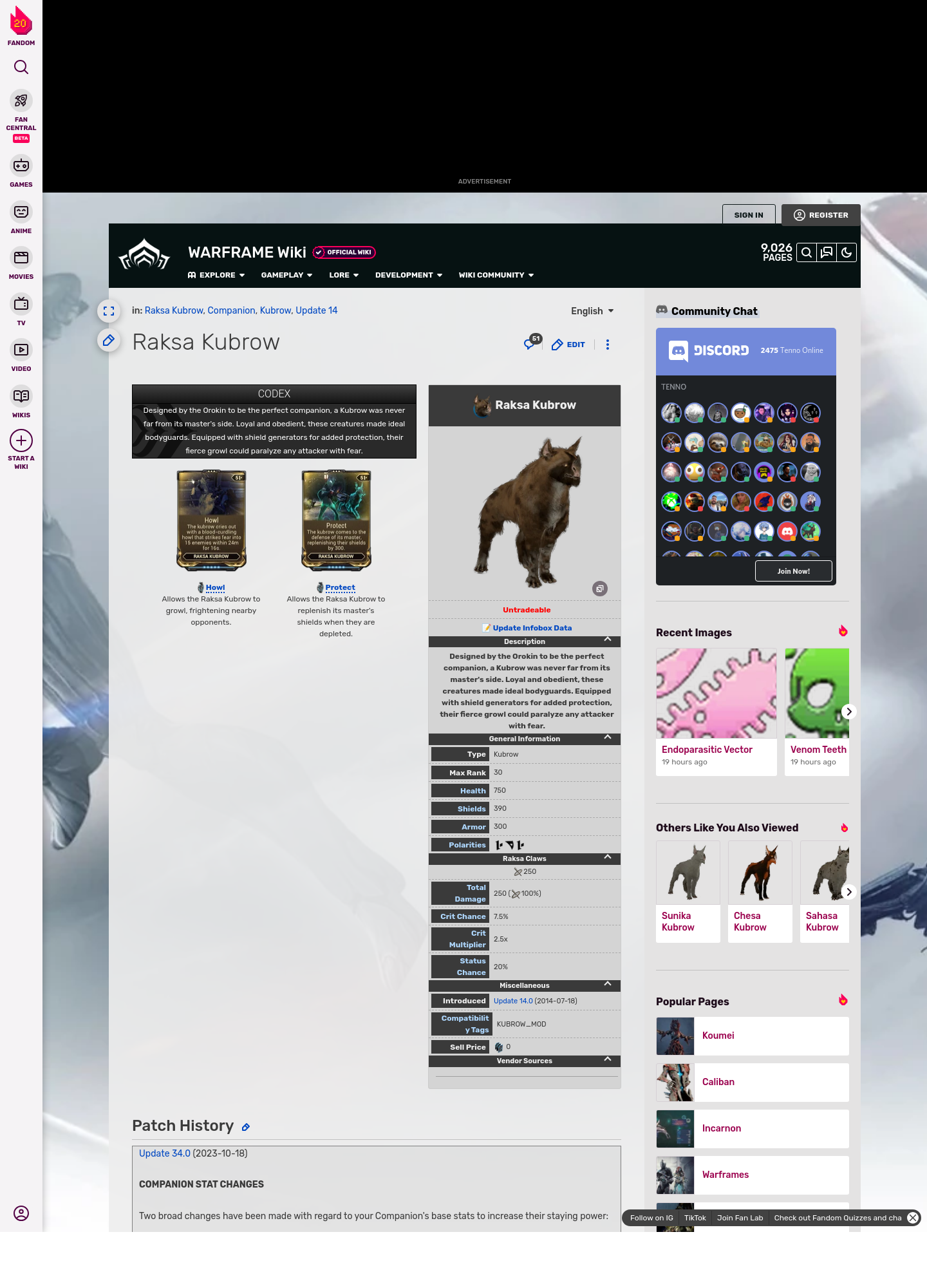The image size is (927, 1288).
Task: Enlarge the Raksa Kubrow infobox image
Action: [600, 589]
